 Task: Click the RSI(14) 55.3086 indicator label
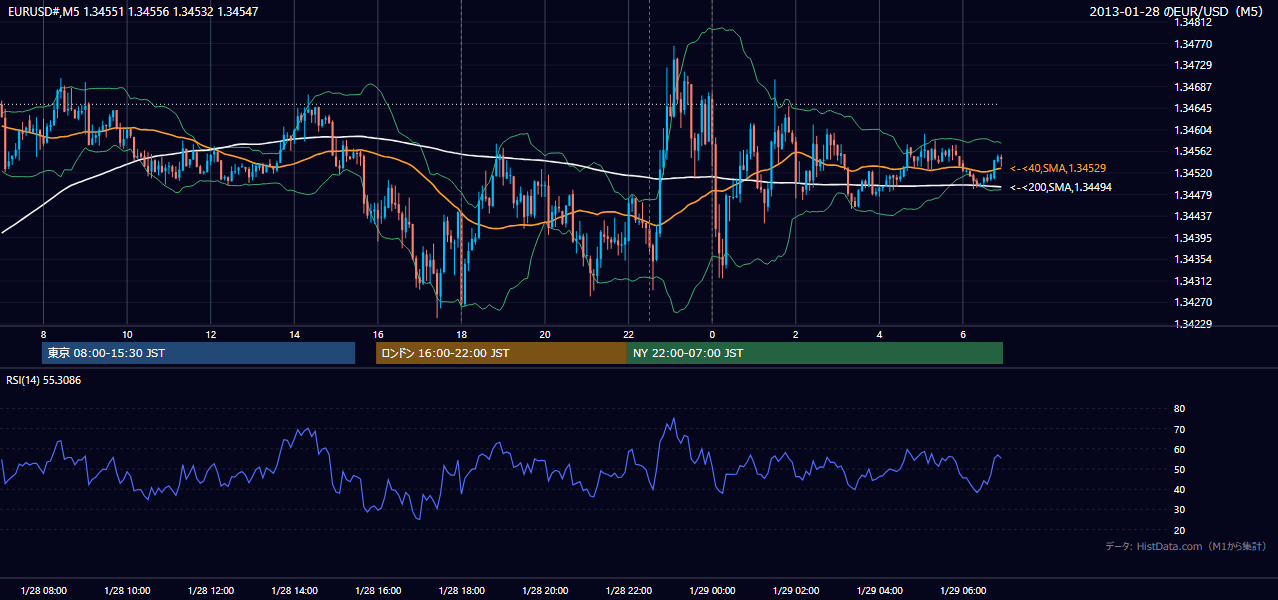tap(44, 380)
